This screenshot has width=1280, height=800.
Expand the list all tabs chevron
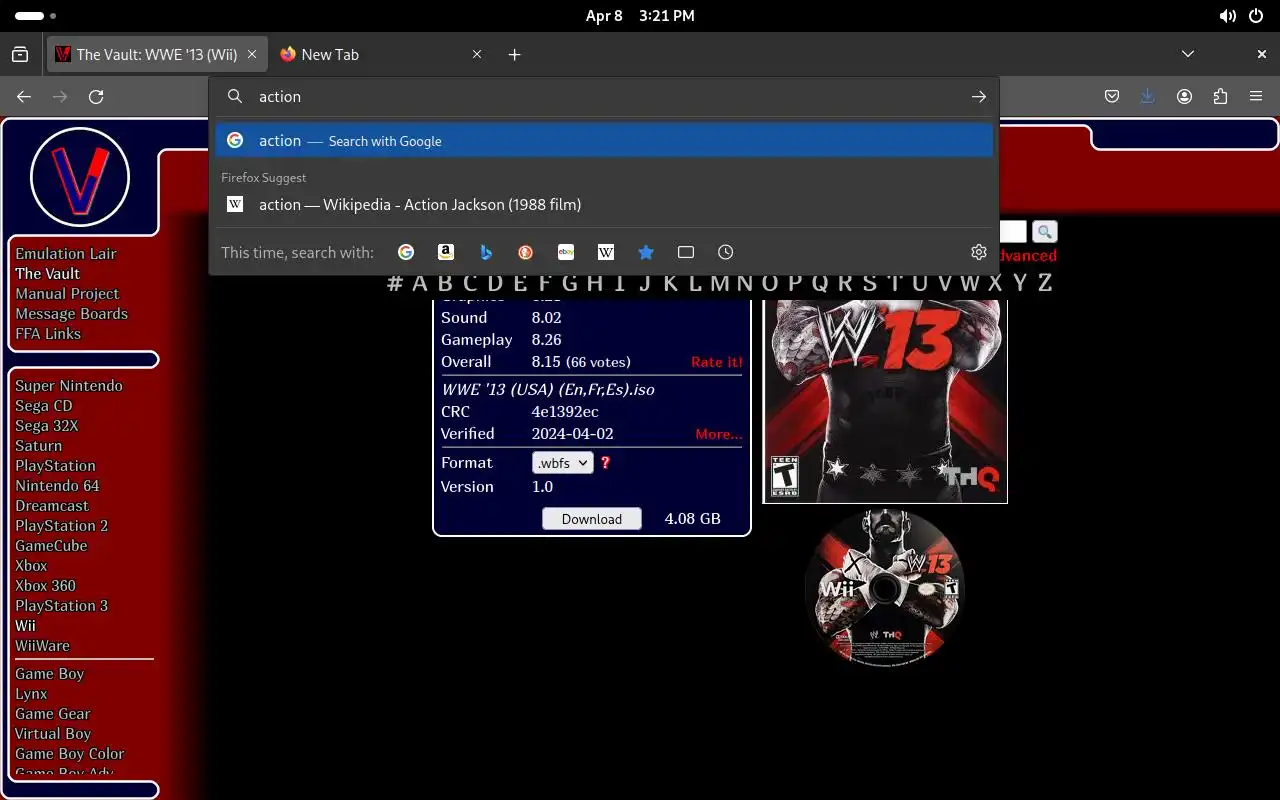pyautogui.click(x=1188, y=55)
